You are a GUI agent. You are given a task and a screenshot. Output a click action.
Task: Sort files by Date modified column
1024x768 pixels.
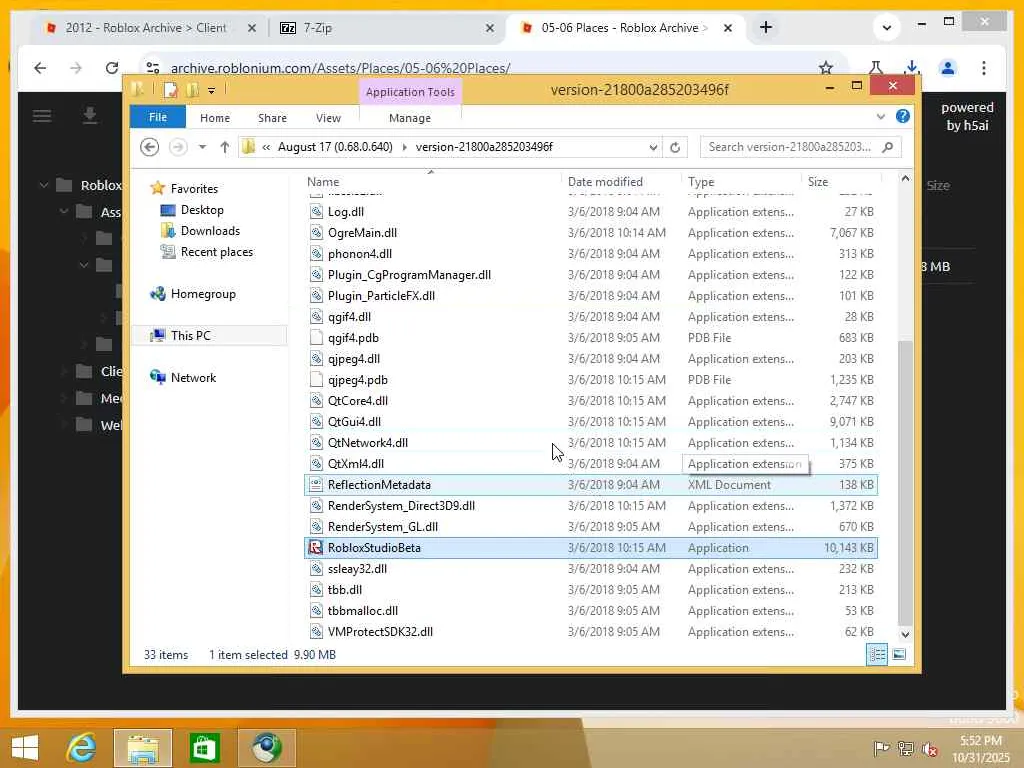620,182
